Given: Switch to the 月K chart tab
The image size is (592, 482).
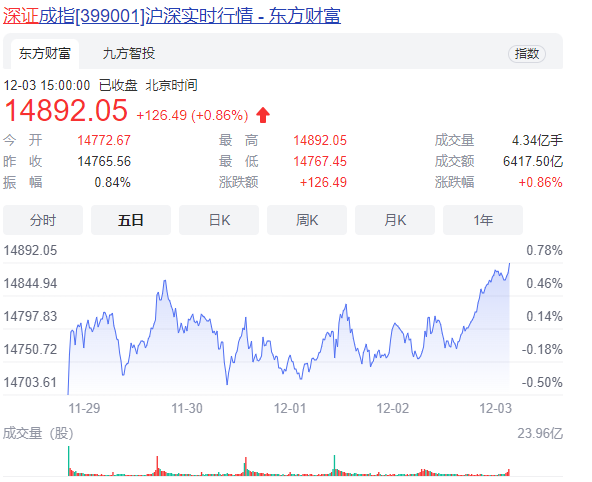Looking at the screenshot, I should (x=395, y=220).
